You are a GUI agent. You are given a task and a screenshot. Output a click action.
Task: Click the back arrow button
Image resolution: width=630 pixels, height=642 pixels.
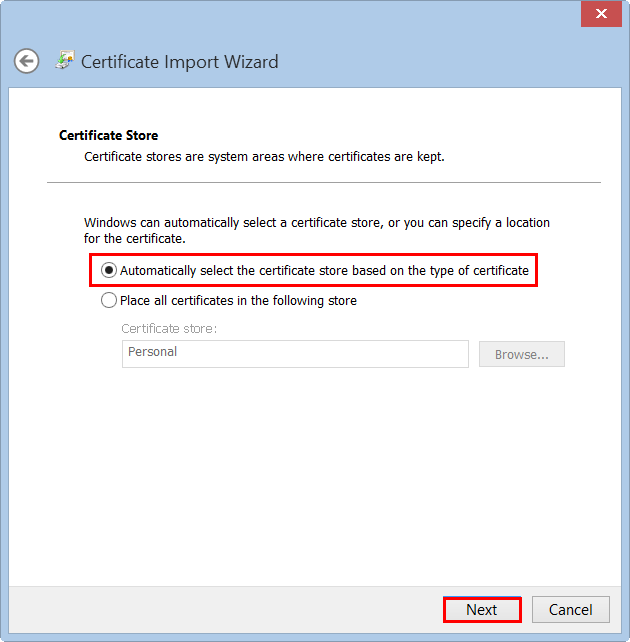(x=26, y=61)
